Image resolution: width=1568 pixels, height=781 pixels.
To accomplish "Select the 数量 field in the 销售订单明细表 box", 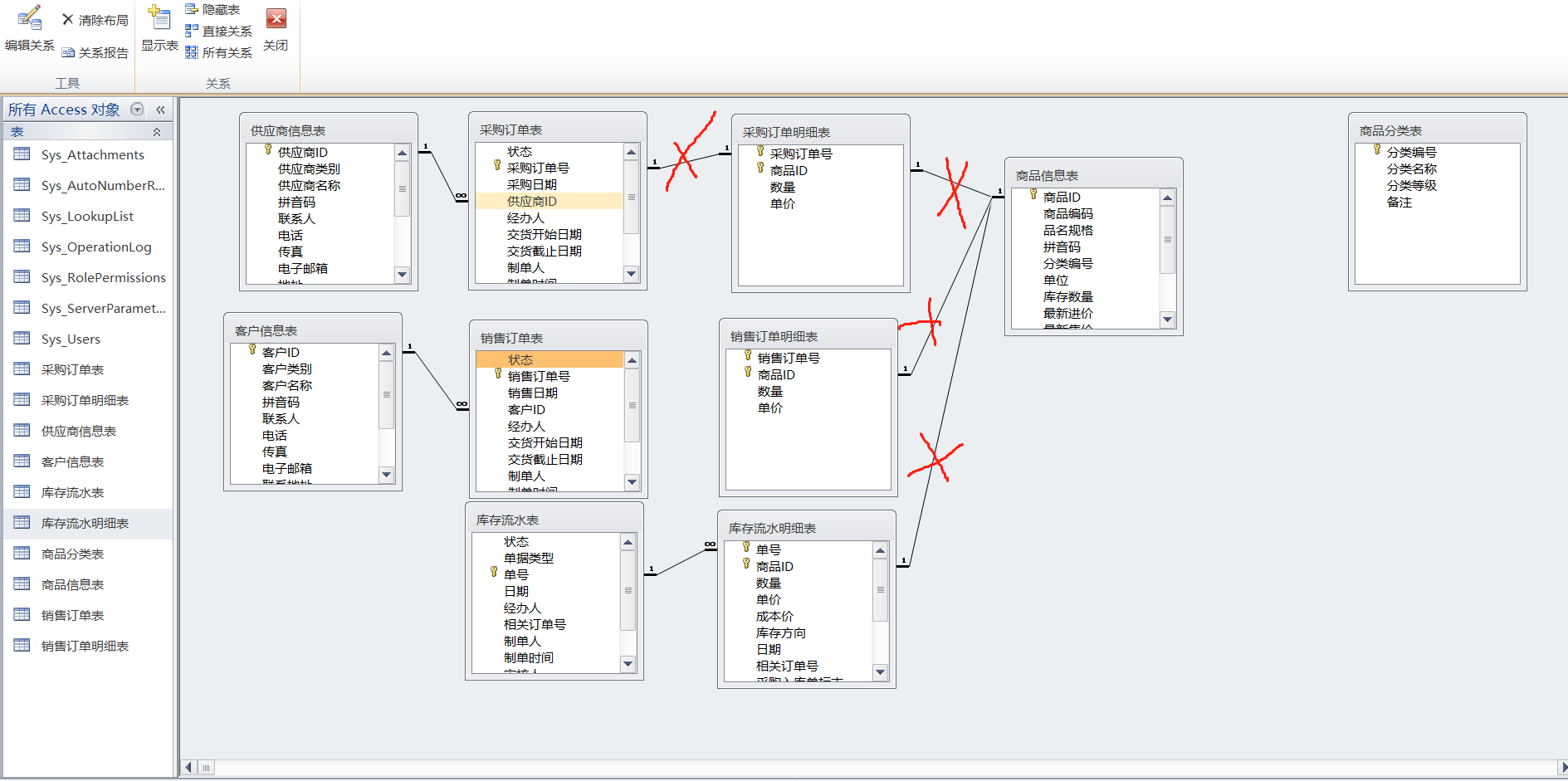I will 770,391.
